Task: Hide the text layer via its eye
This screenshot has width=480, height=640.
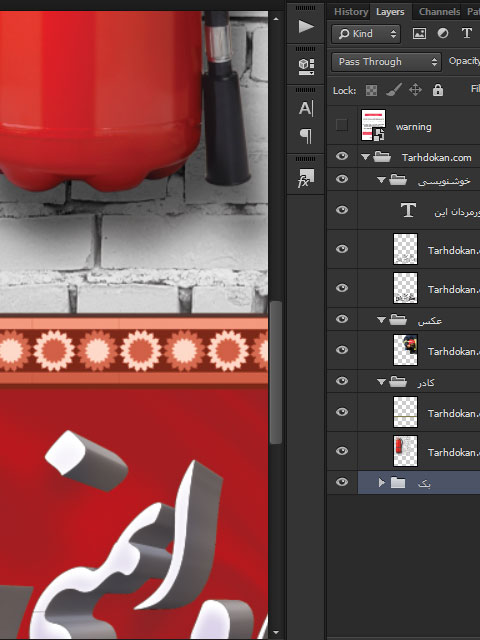Action: 342,210
